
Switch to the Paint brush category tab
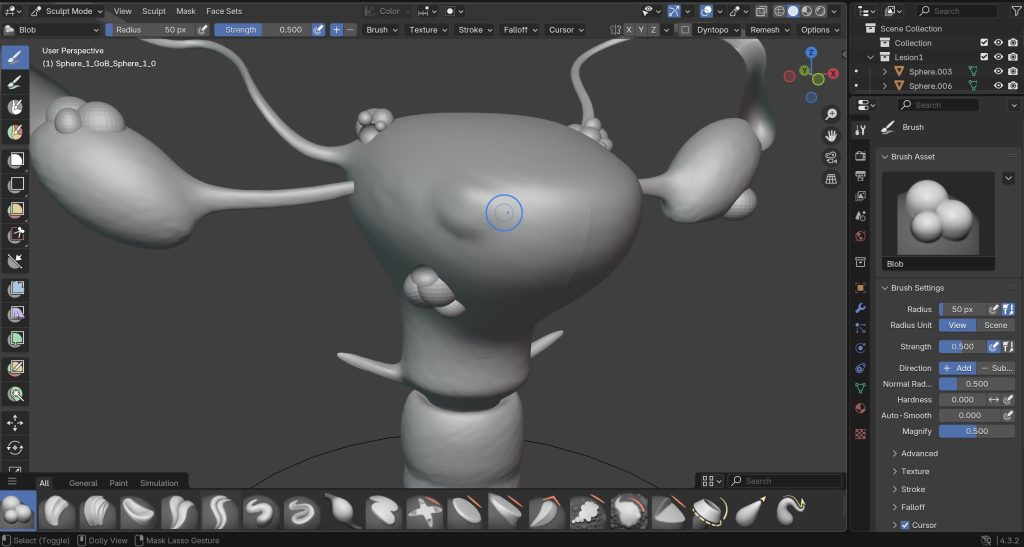click(x=118, y=483)
